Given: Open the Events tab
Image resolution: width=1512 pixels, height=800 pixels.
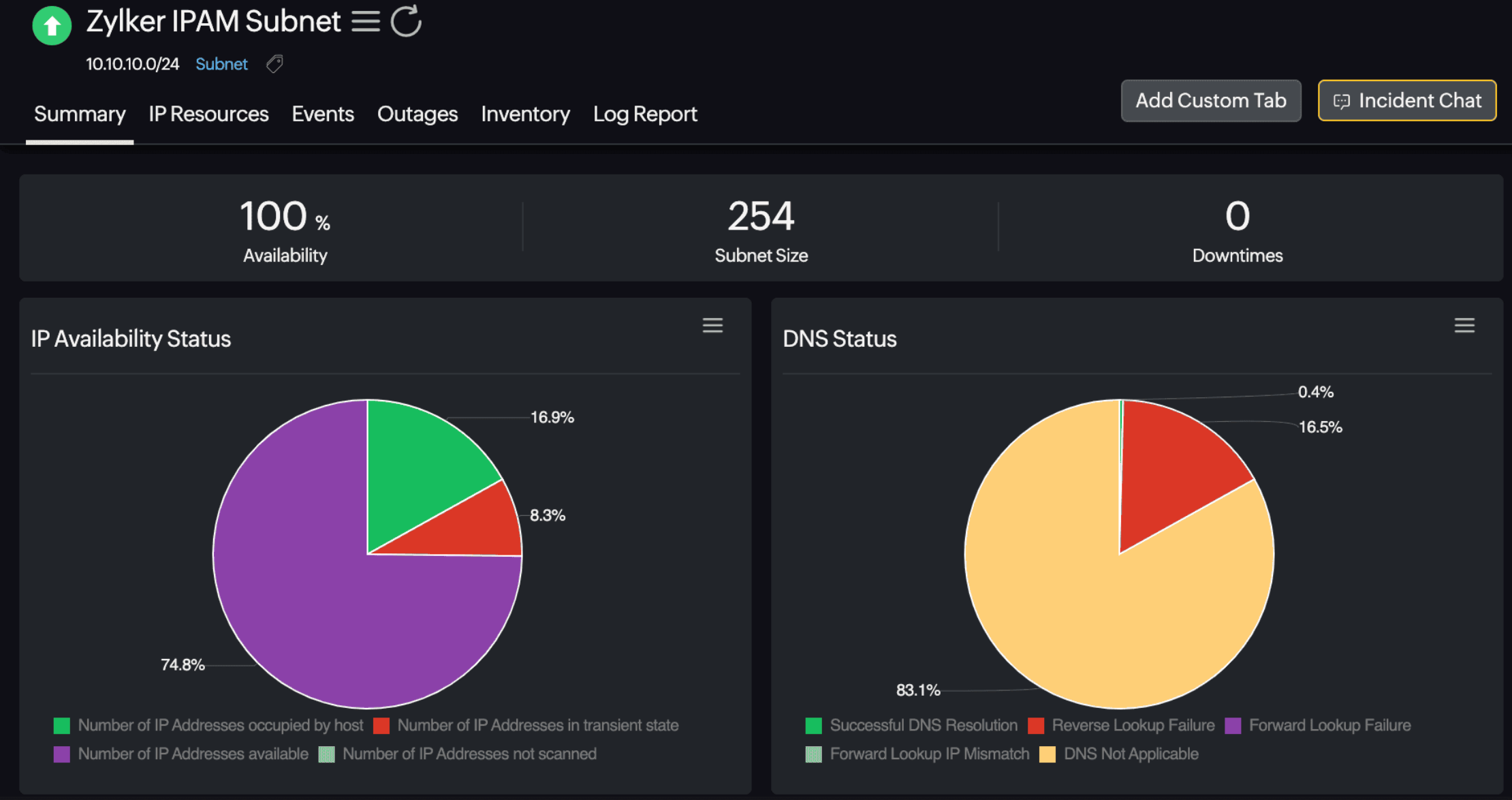Looking at the screenshot, I should click(323, 114).
